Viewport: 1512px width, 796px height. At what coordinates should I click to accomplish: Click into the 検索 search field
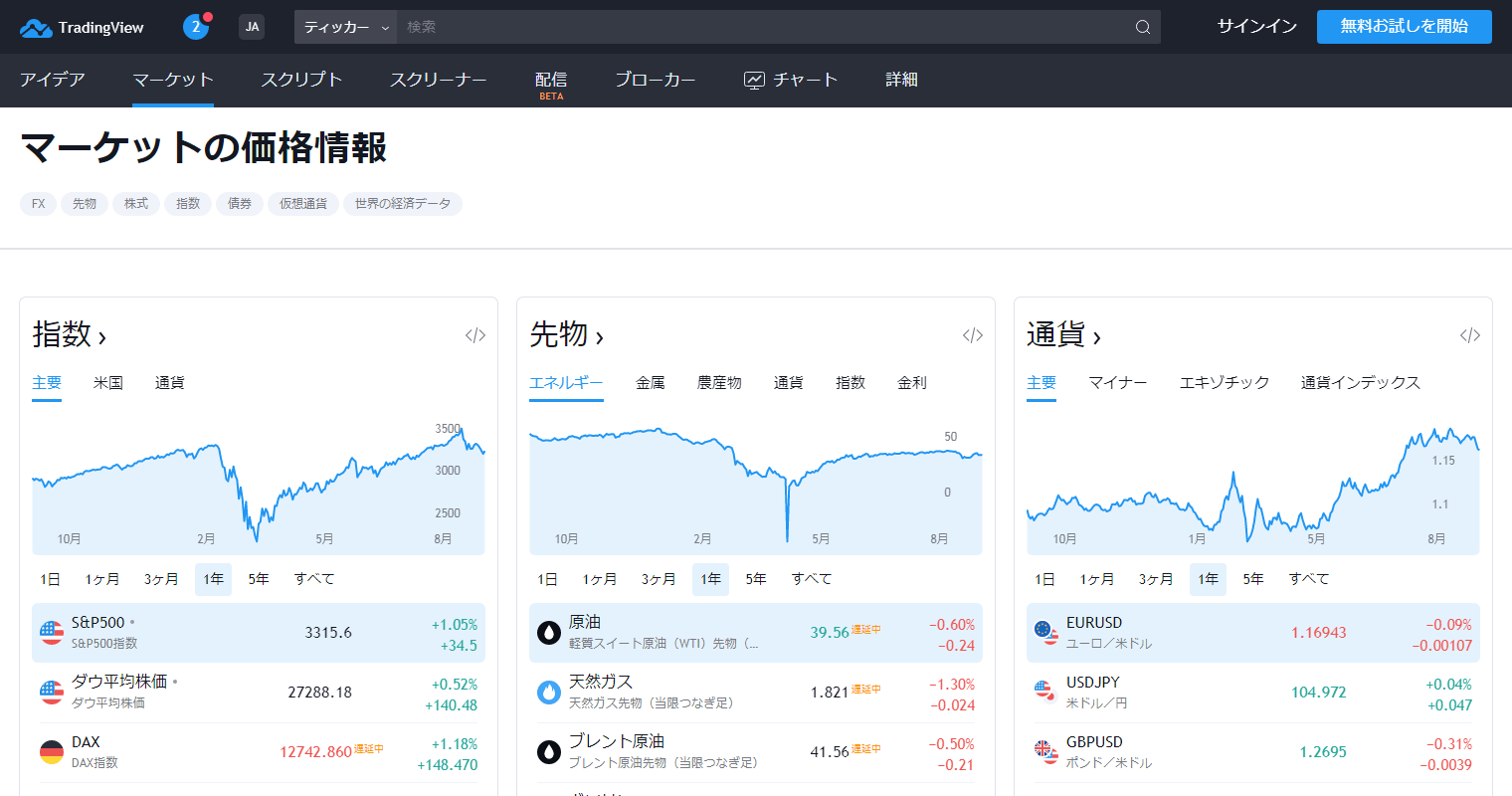point(756,27)
